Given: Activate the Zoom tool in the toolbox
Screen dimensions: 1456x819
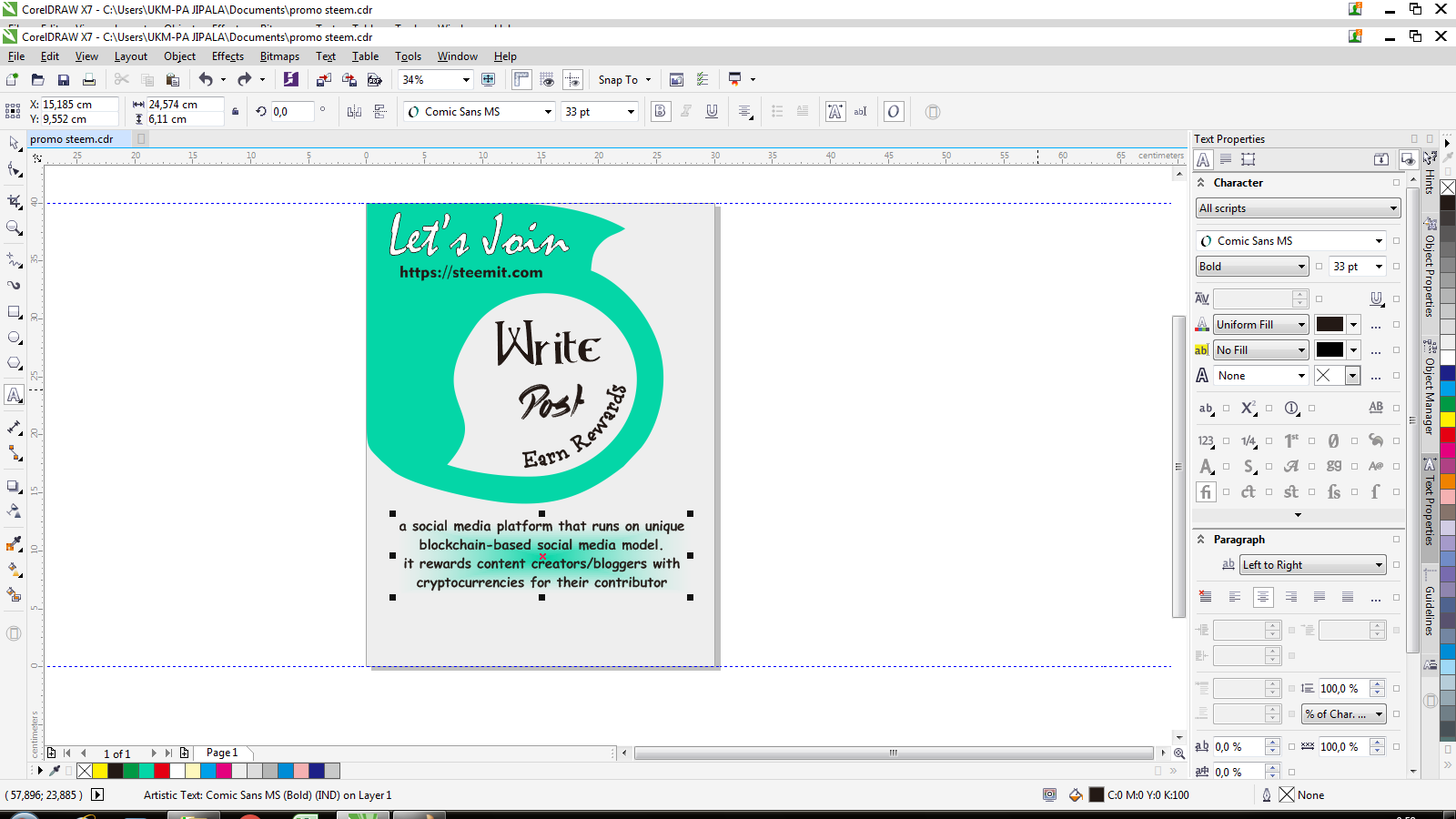Looking at the screenshot, I should pos(14,228).
